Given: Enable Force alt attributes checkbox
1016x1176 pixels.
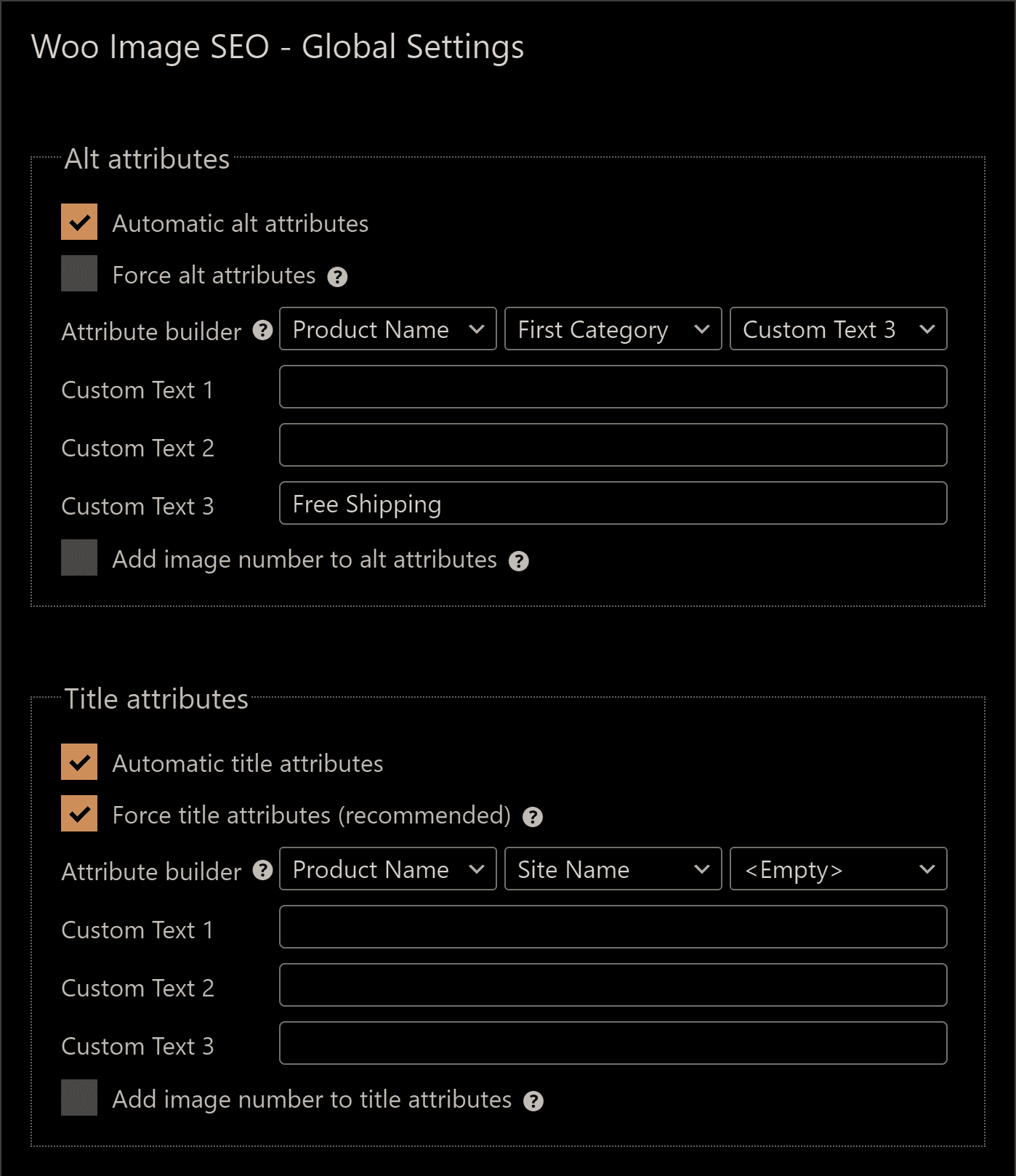Looking at the screenshot, I should 79,274.
